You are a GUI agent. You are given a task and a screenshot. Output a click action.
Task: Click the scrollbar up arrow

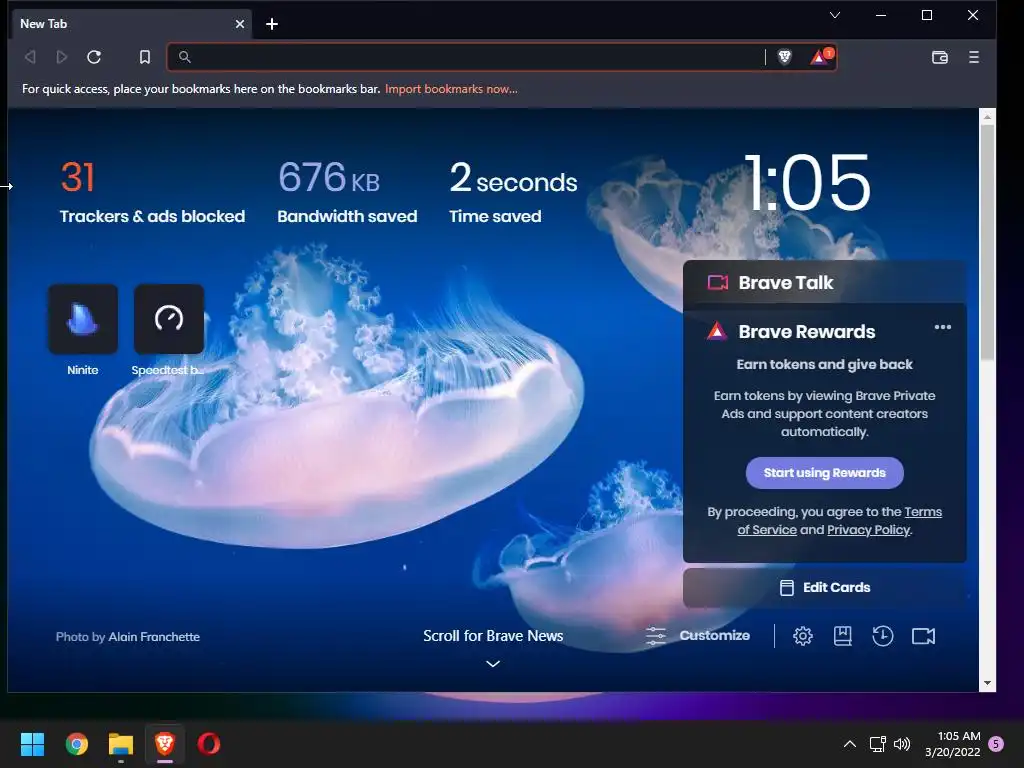pyautogui.click(x=987, y=117)
